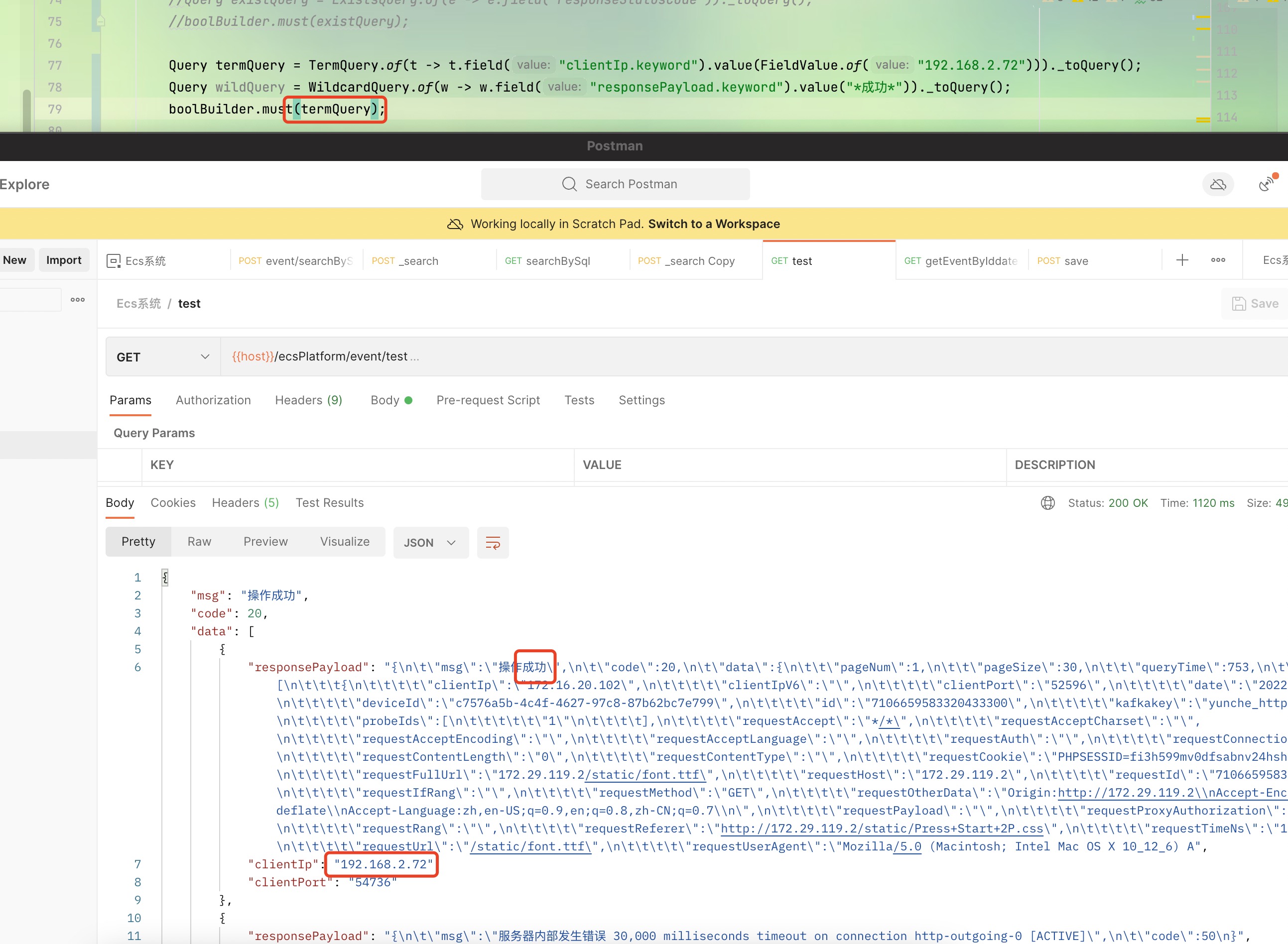1288x944 pixels.
Task: Open the GET searchBySql tab
Action: click(x=562, y=261)
